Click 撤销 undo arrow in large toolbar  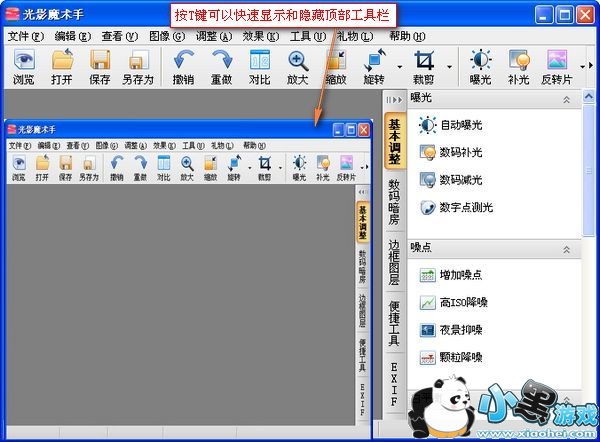184,60
